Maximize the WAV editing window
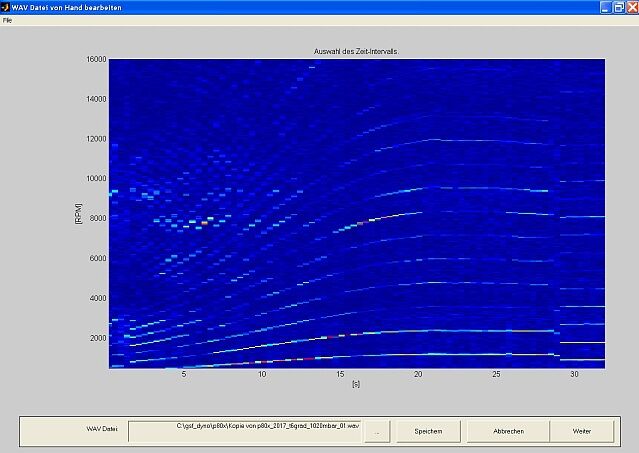Image resolution: width=639 pixels, height=453 pixels. click(618, 7)
